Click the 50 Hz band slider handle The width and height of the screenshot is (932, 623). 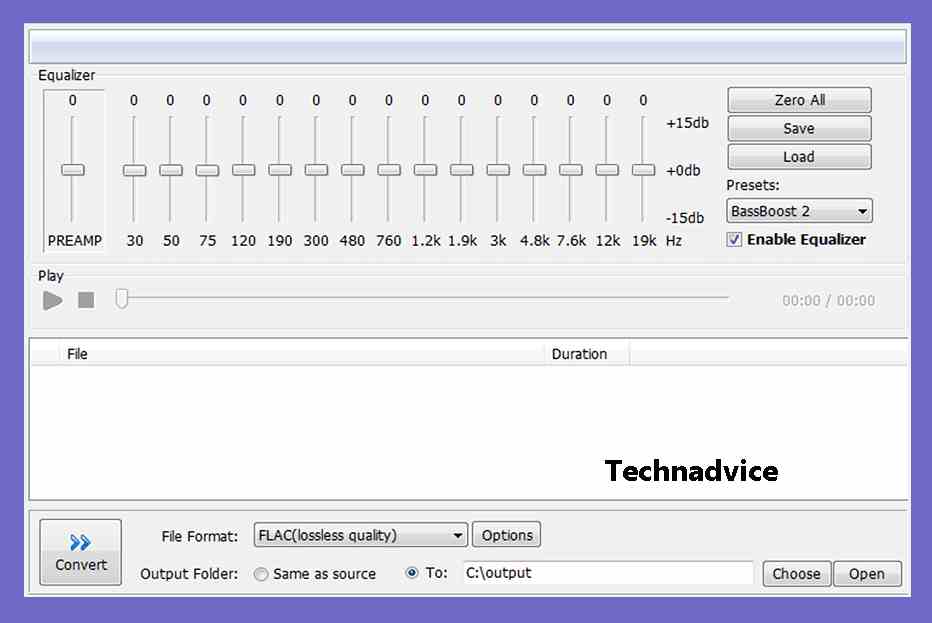tap(171, 171)
